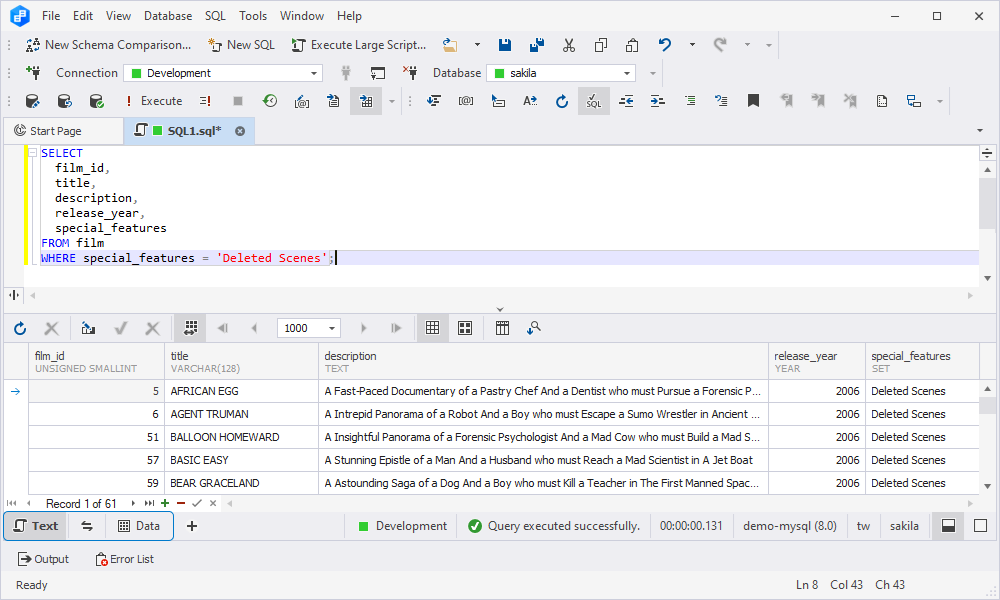Click the comment selection lines icon
Screen dimensions: 1000x600
690,101
